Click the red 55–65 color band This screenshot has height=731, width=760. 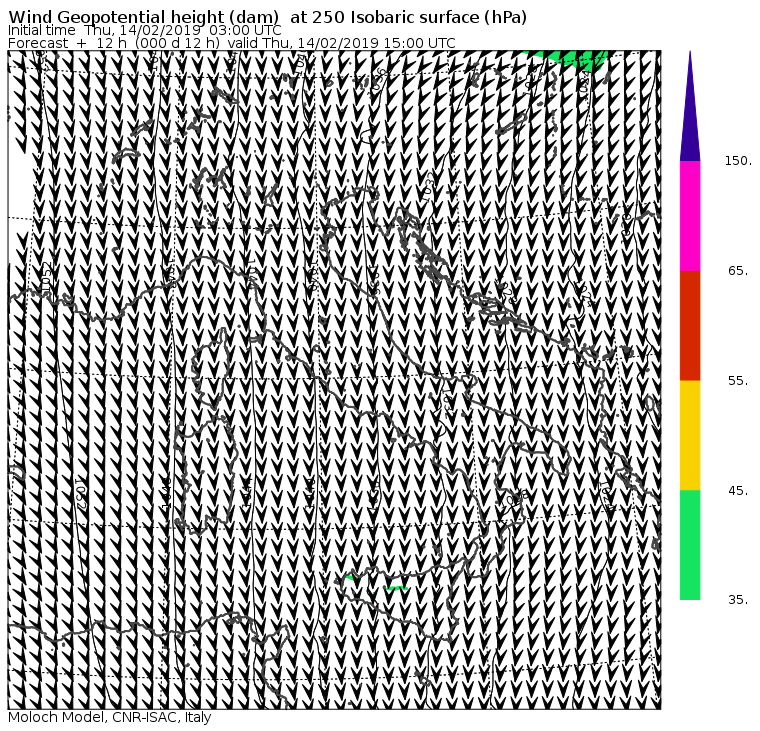(690, 326)
